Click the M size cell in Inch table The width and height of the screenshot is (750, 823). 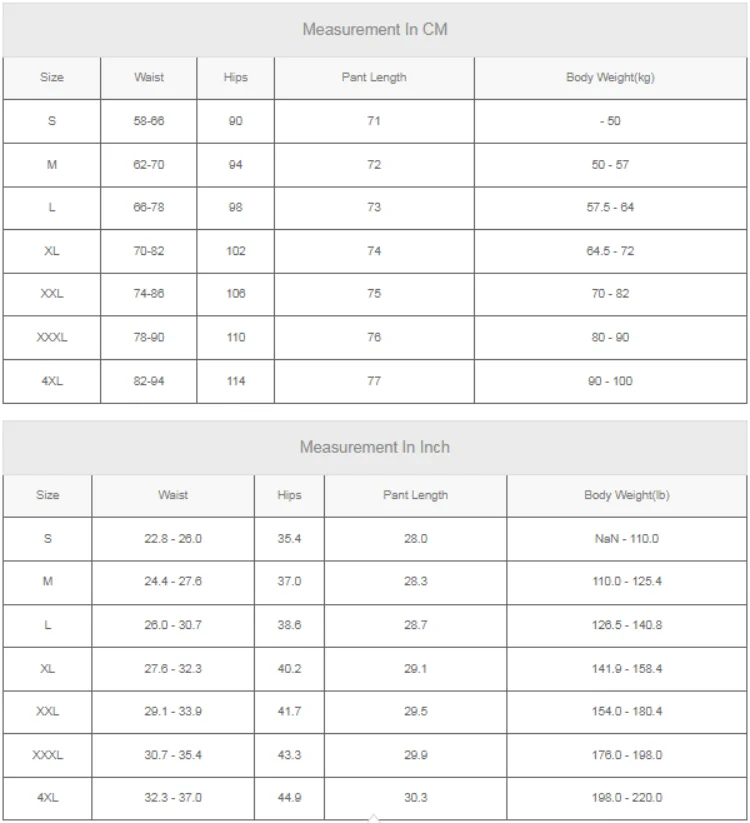pyautogui.click(x=47, y=582)
